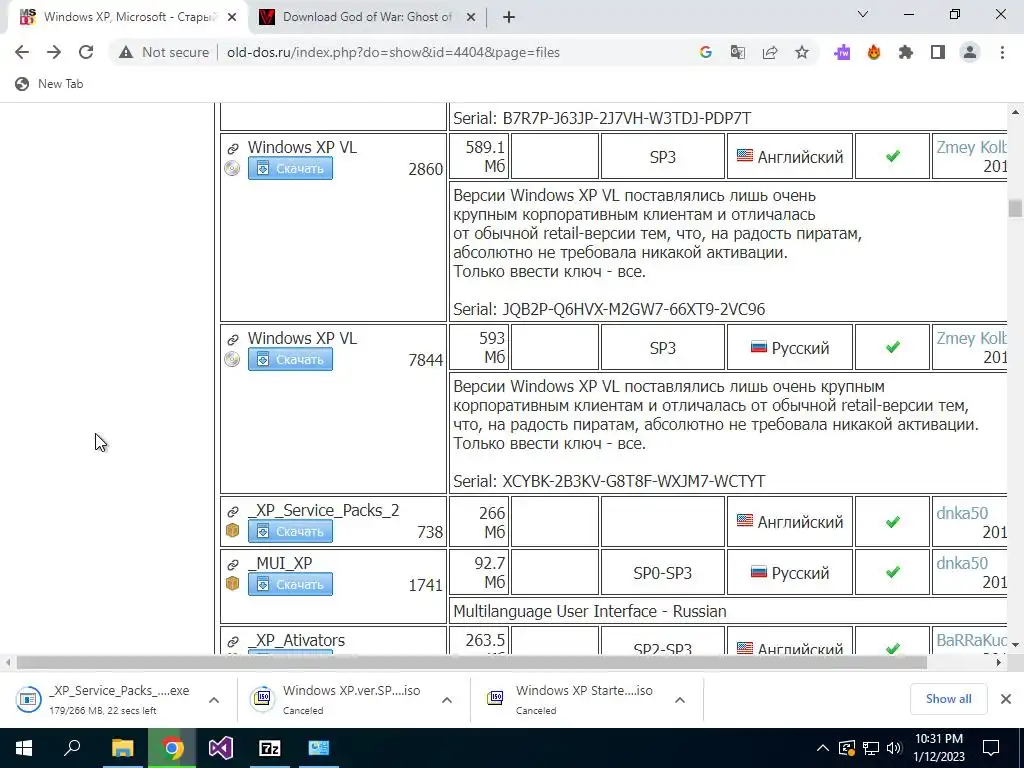Switch to Download God of War tab
1024x768 pixels.
click(367, 17)
